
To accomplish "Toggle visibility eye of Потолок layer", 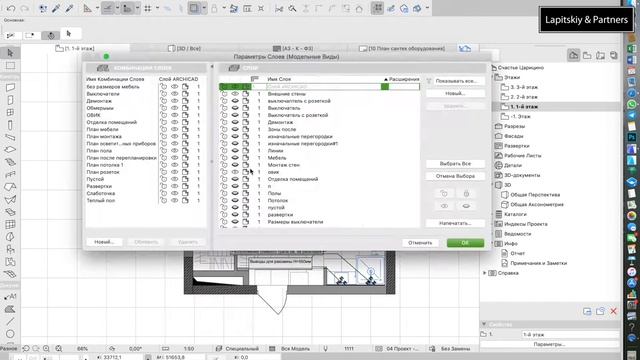I will tap(235, 200).
